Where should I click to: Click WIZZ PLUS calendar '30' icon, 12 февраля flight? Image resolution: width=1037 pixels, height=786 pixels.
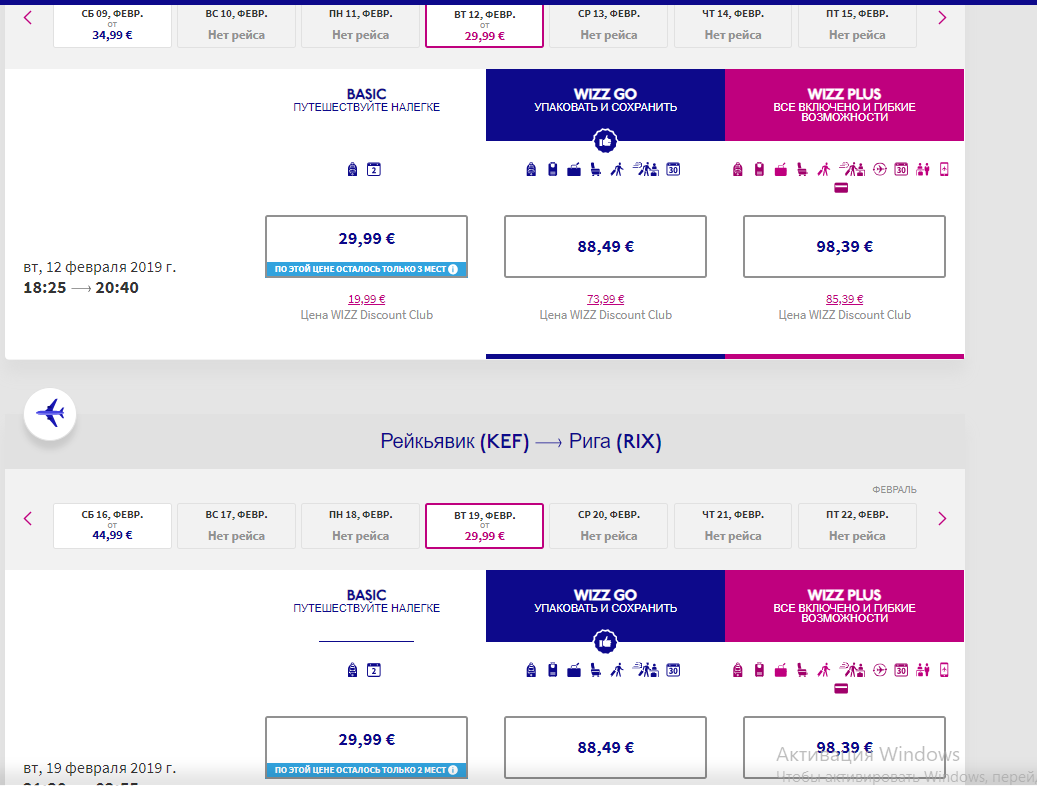901,169
